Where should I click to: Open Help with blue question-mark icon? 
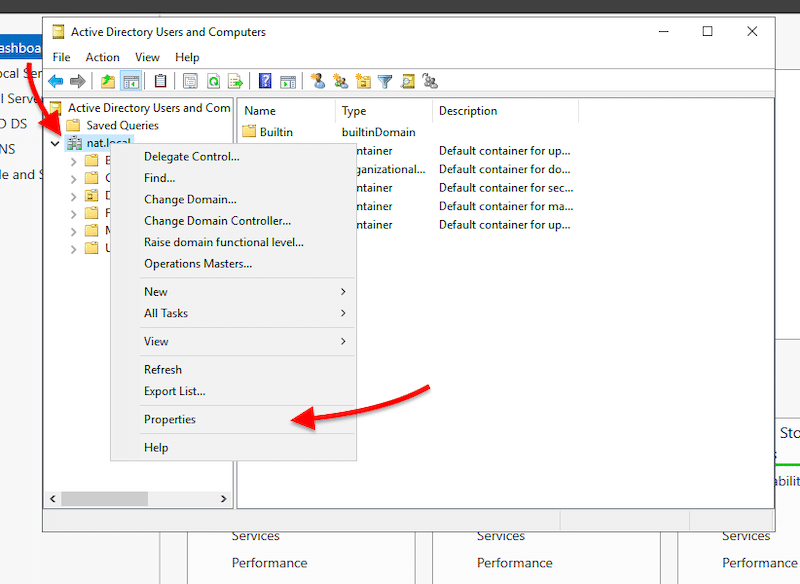point(265,81)
